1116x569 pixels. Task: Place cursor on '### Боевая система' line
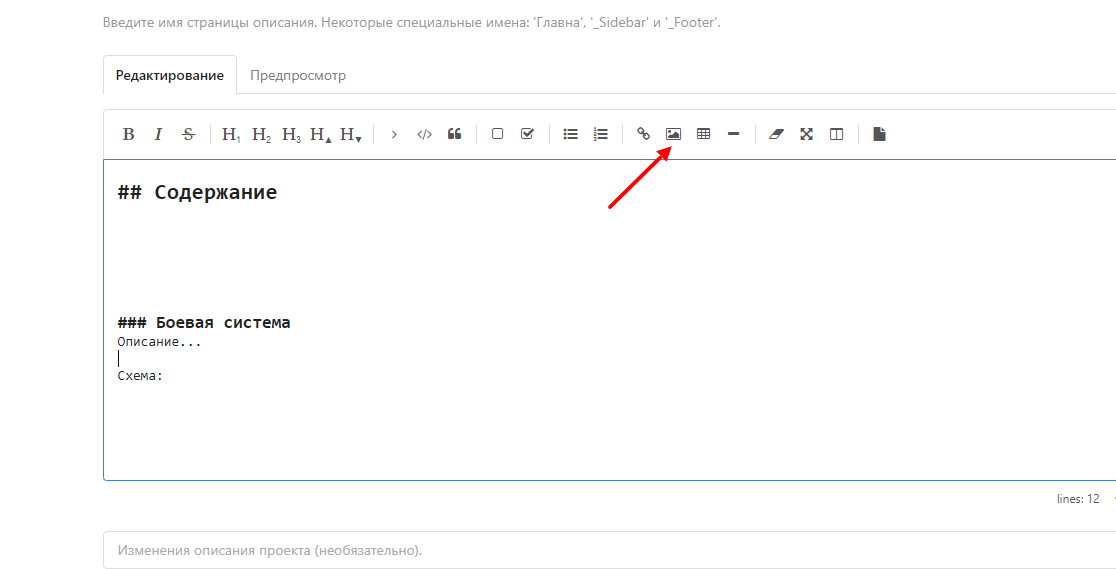[204, 323]
